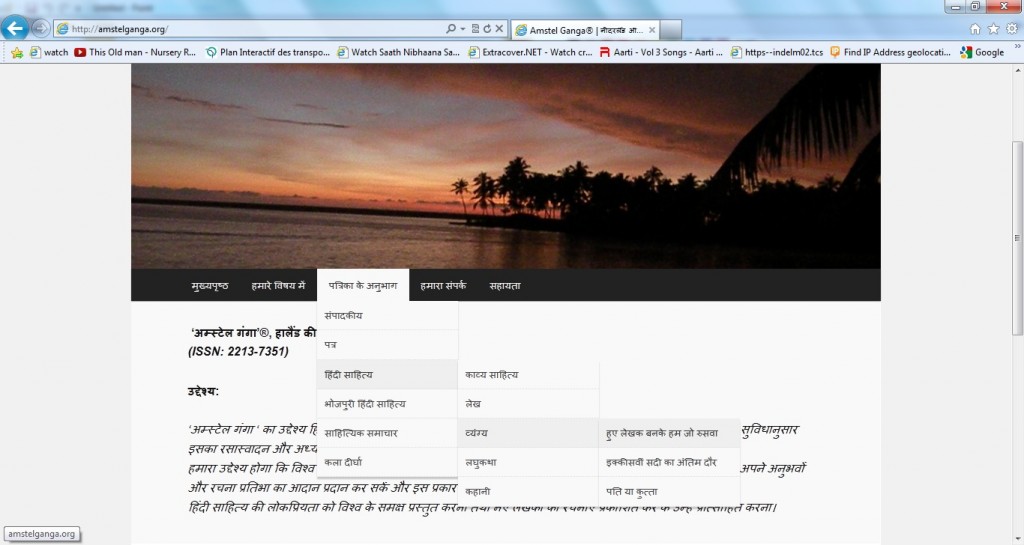Click the Refresh icon in address bar
The height and width of the screenshot is (545, 1024).
(x=486, y=29)
